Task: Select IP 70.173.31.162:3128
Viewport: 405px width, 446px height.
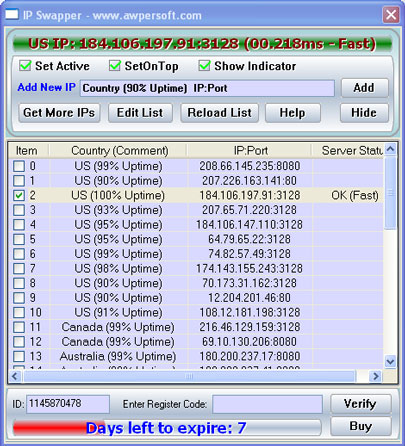Action: 249,283
